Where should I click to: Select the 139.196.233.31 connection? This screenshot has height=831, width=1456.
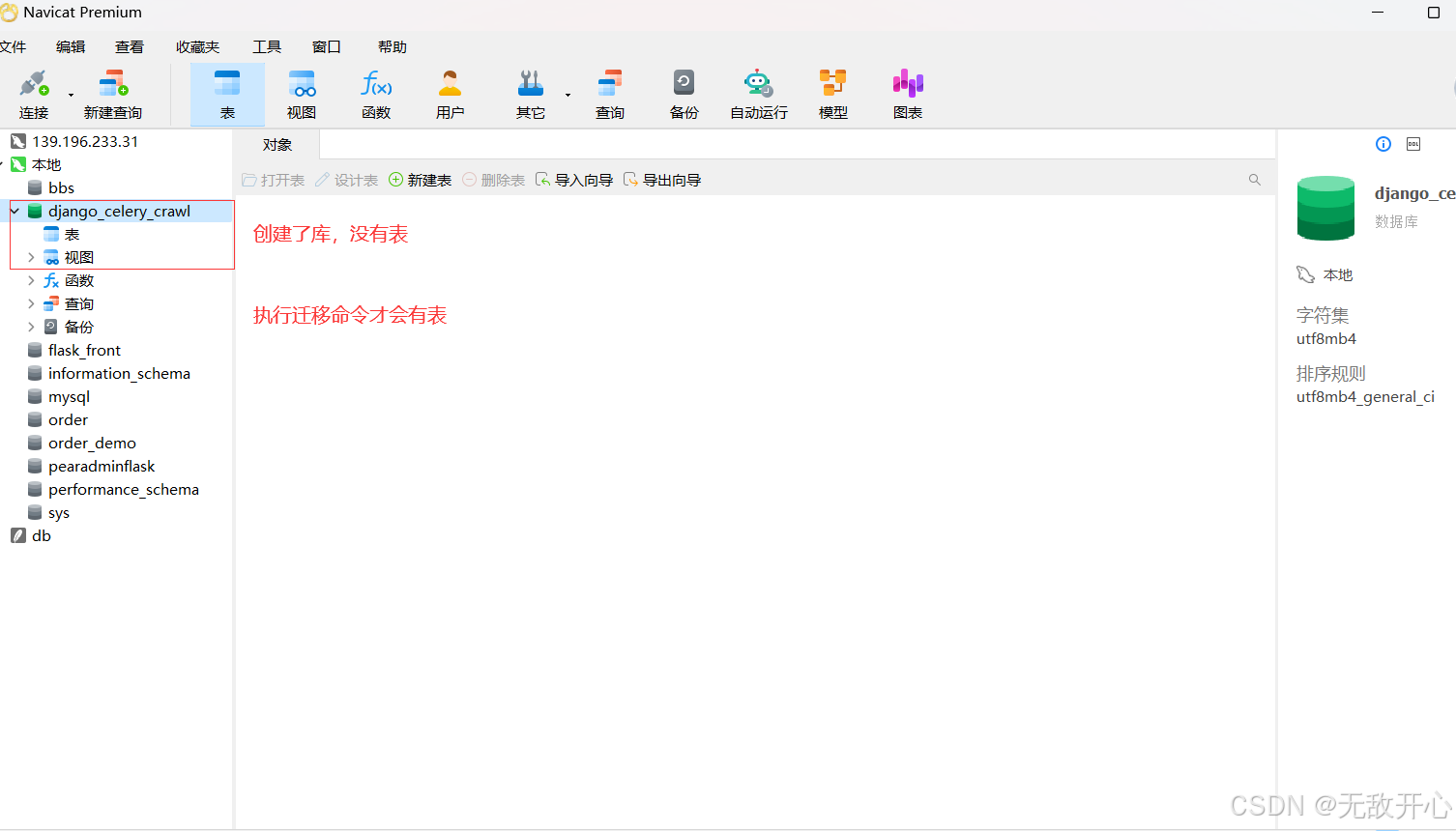pyautogui.click(x=85, y=141)
